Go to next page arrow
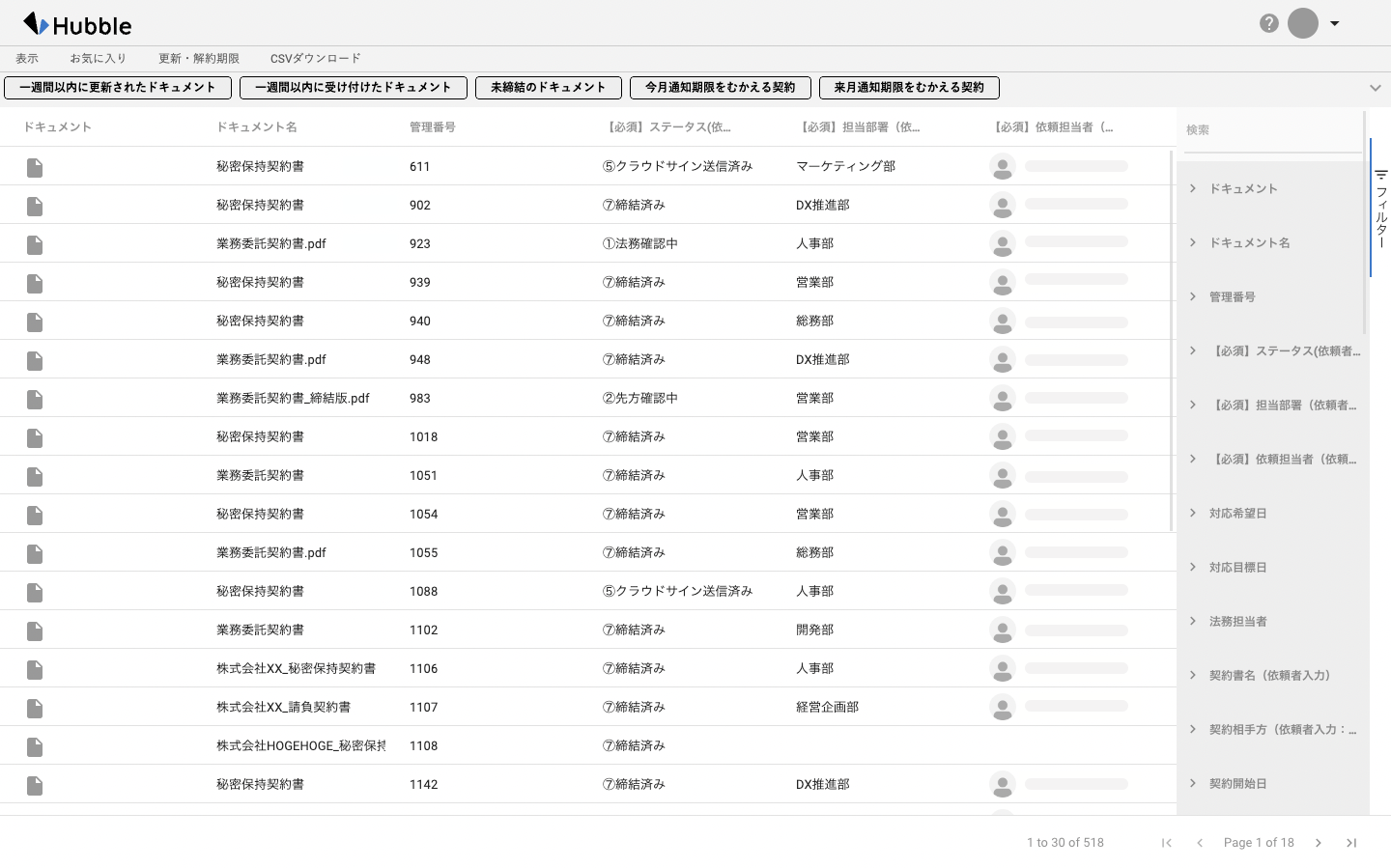The image size is (1391, 868). point(1319,843)
